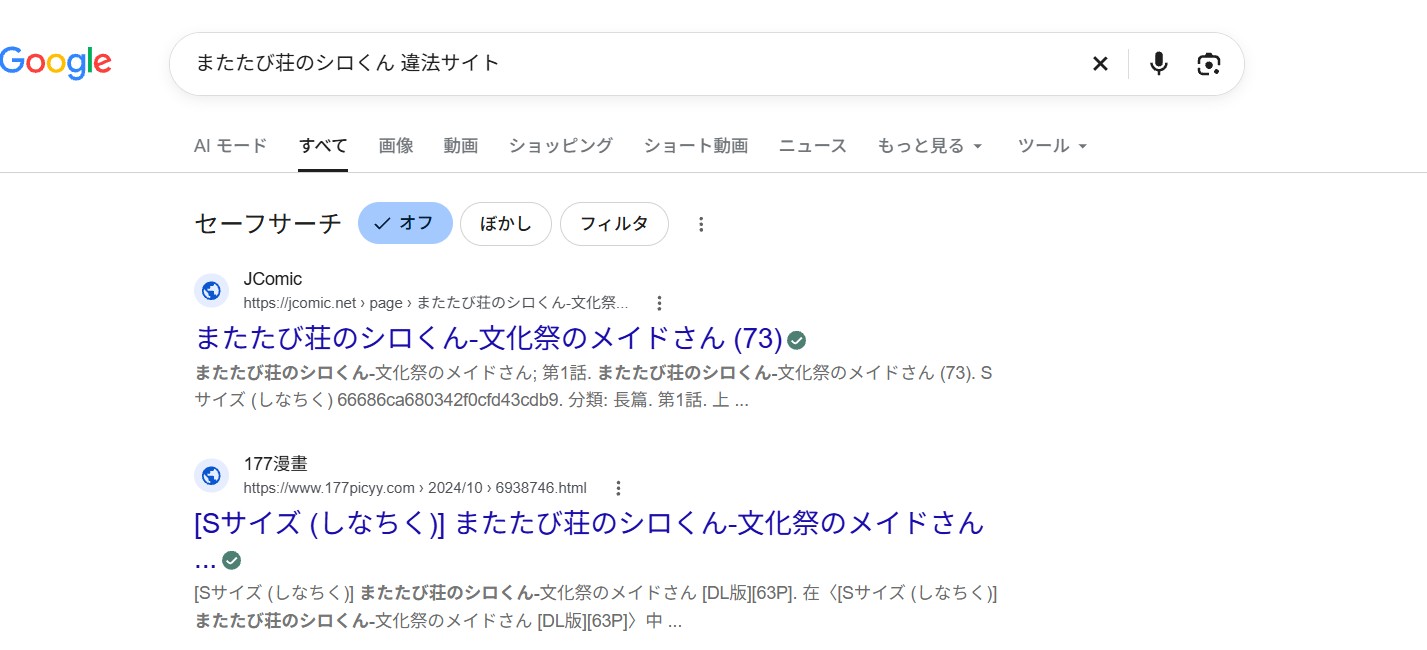Expand the もっと見る dropdown

[930, 145]
